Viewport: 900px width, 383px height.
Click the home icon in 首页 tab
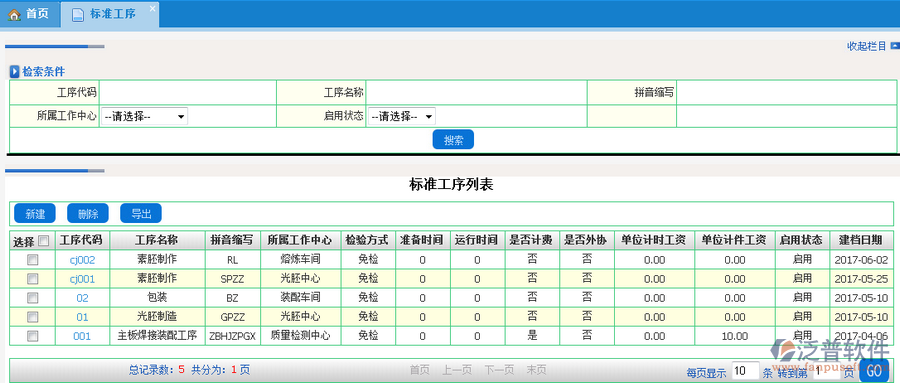pyautogui.click(x=14, y=14)
